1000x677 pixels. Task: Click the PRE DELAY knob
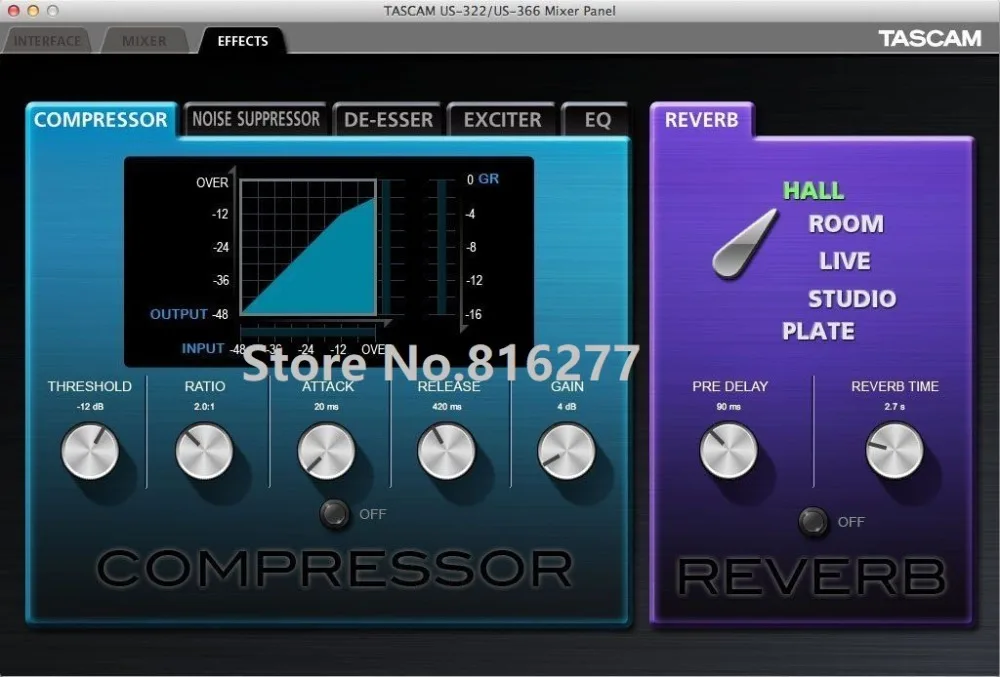click(728, 450)
